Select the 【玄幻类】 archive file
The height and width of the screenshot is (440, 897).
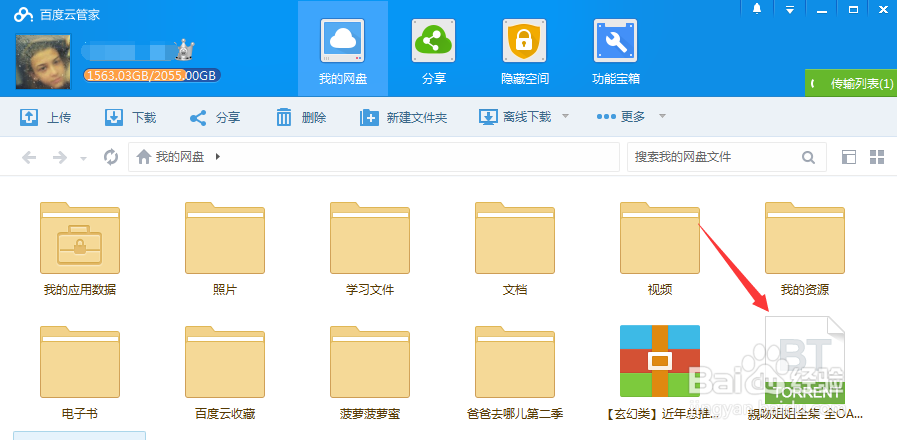[660, 373]
